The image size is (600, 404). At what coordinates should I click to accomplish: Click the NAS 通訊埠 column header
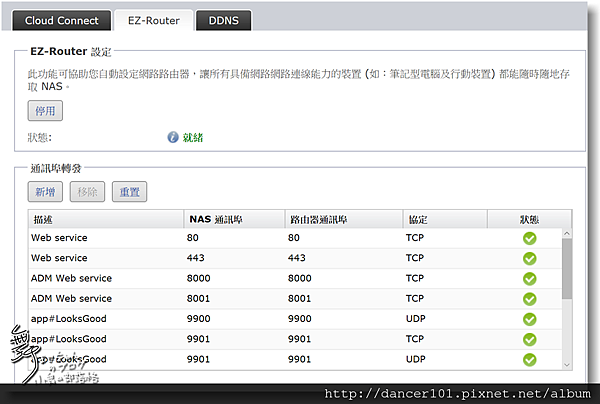coord(234,219)
